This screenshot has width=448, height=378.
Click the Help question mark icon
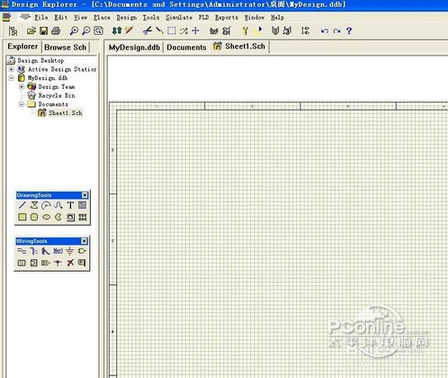349,31
